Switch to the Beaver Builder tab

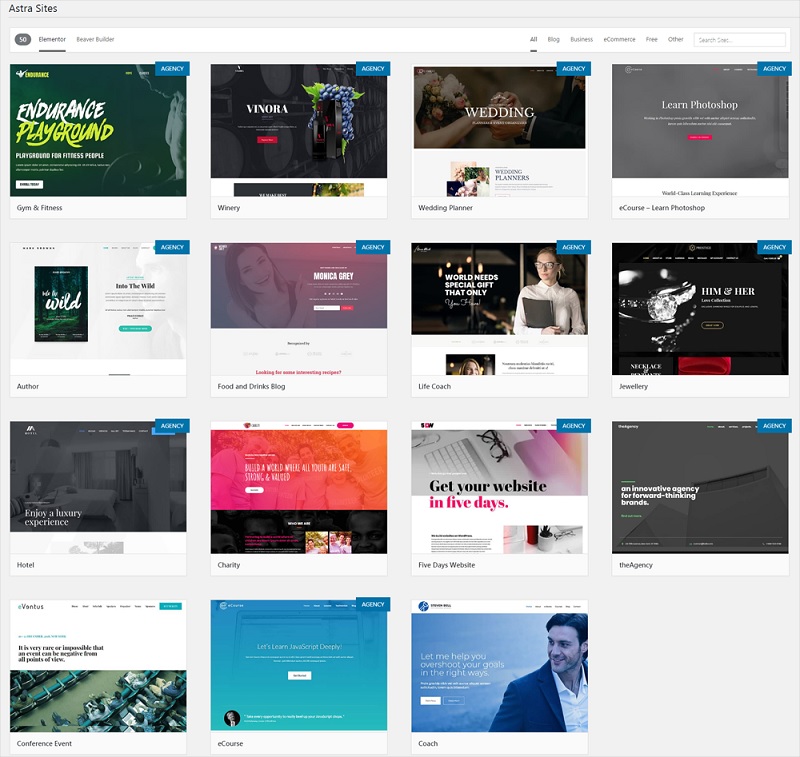(x=95, y=40)
